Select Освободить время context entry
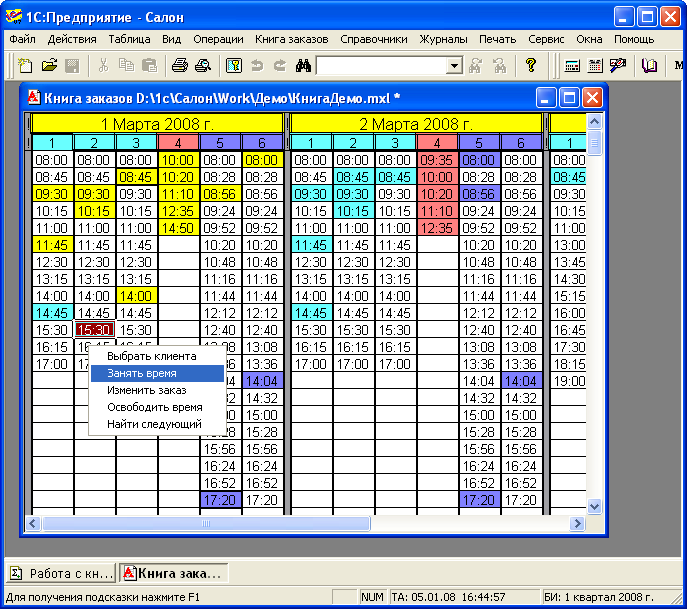The width and height of the screenshot is (687, 609). [157, 407]
